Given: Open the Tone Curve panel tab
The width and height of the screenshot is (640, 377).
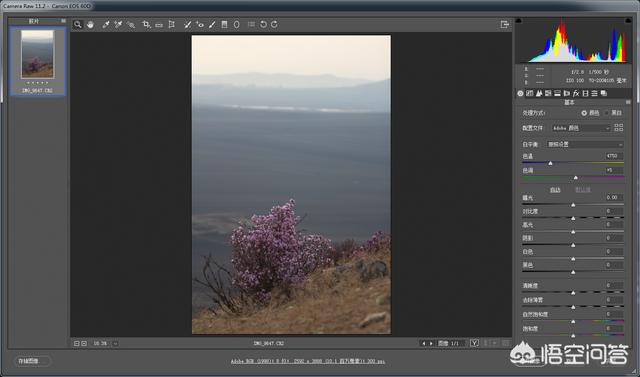Looking at the screenshot, I should (530, 93).
